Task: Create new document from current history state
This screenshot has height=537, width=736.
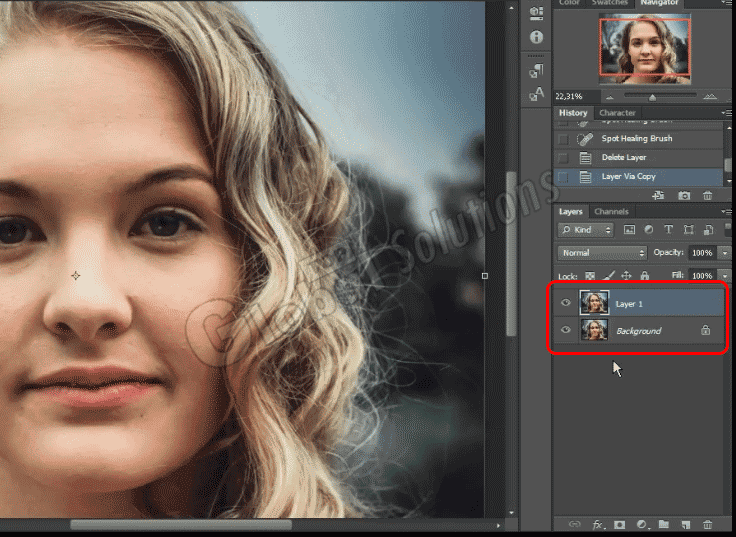Action: click(658, 195)
